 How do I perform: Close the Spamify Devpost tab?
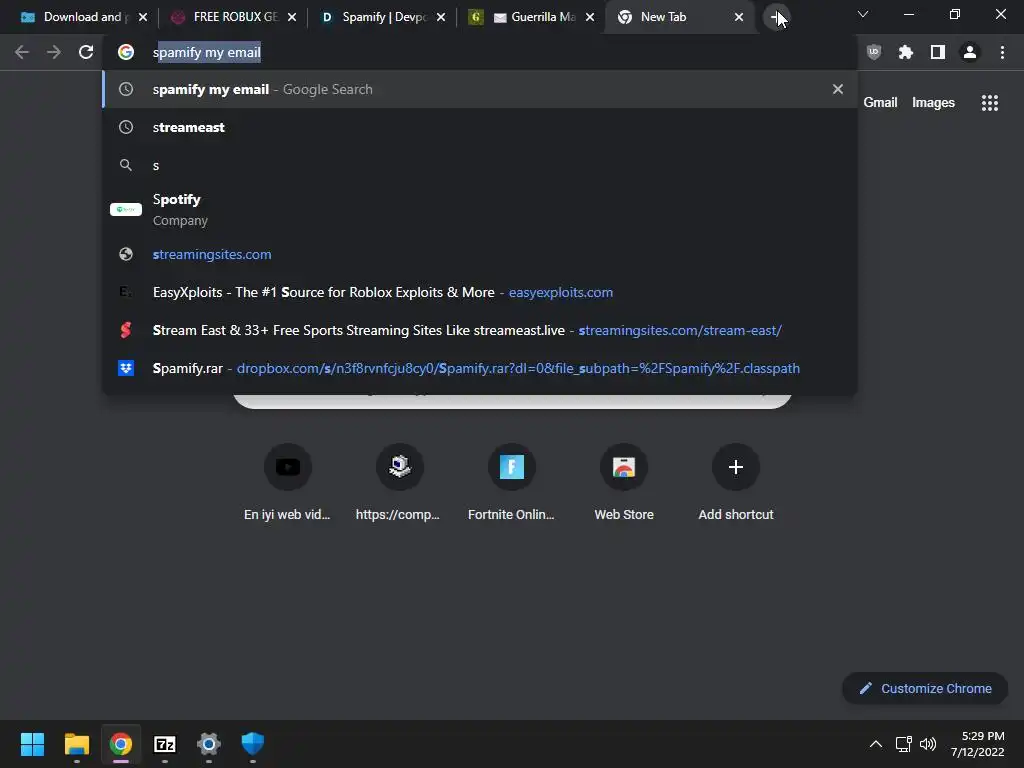pyautogui.click(x=441, y=17)
